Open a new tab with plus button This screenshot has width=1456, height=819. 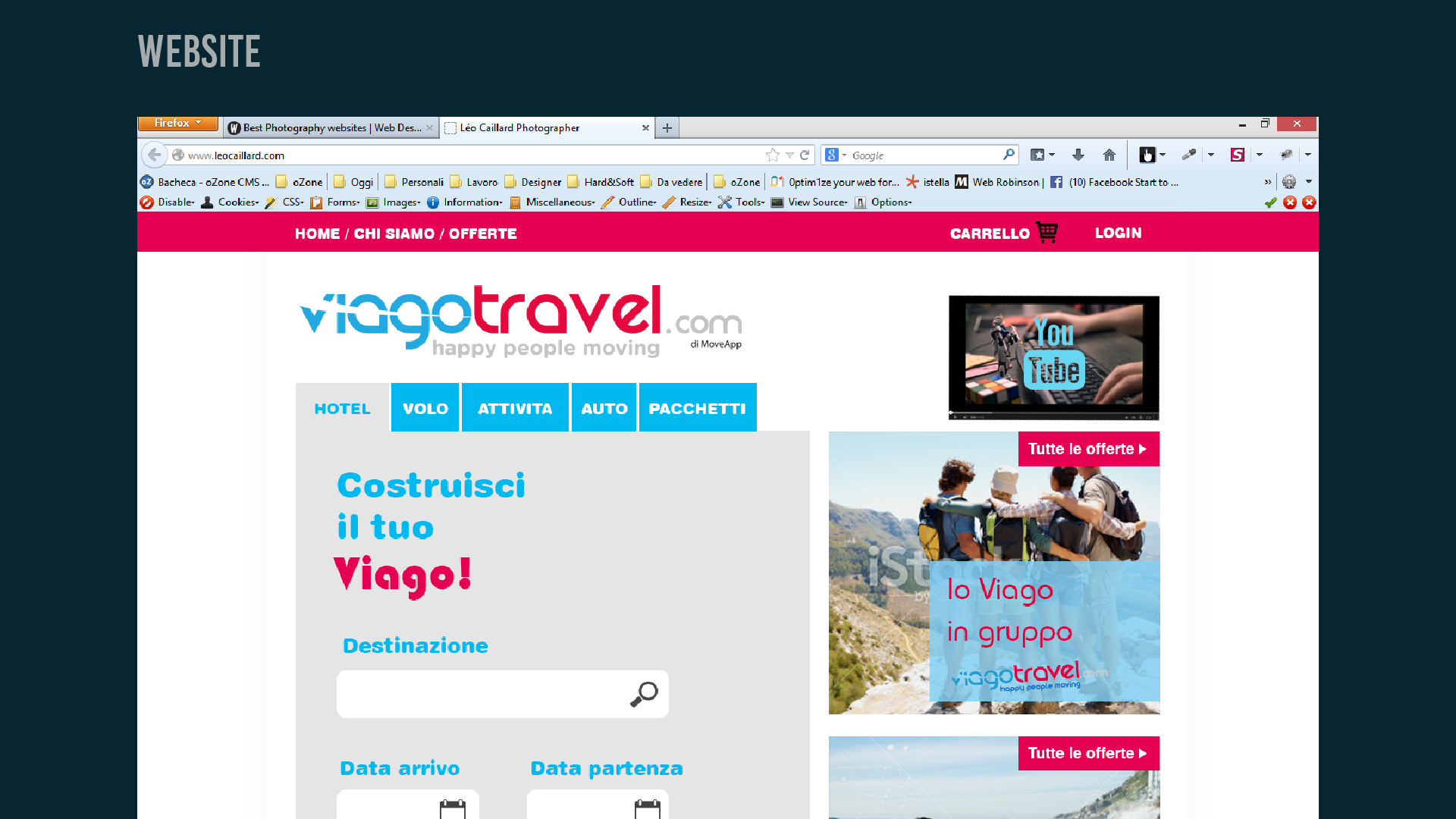pos(667,128)
